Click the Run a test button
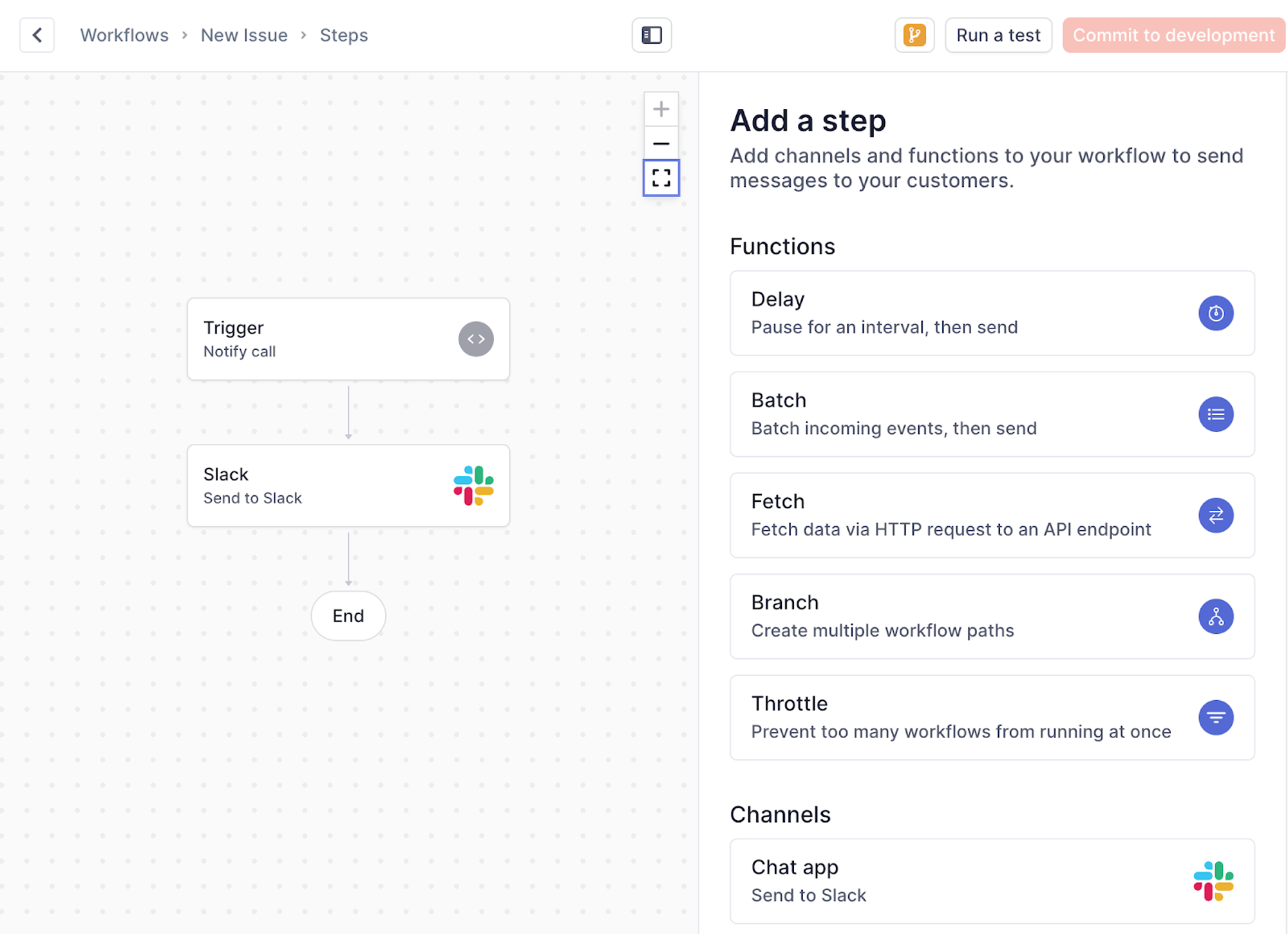Viewport: 1288px width, 934px height. (x=998, y=34)
